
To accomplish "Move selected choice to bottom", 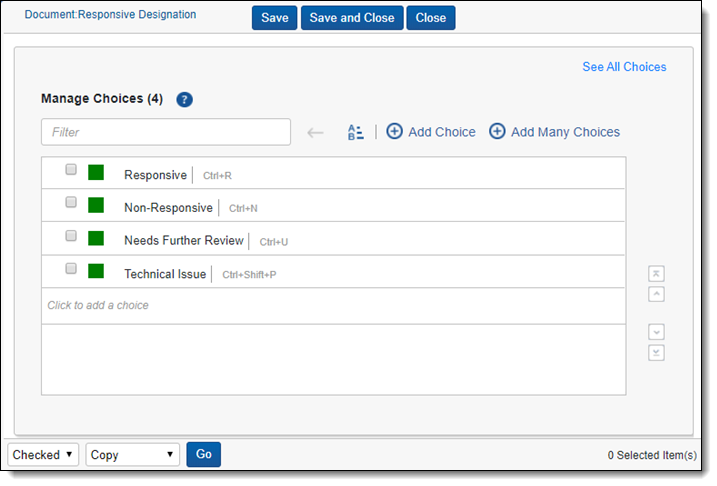I will (657, 352).
